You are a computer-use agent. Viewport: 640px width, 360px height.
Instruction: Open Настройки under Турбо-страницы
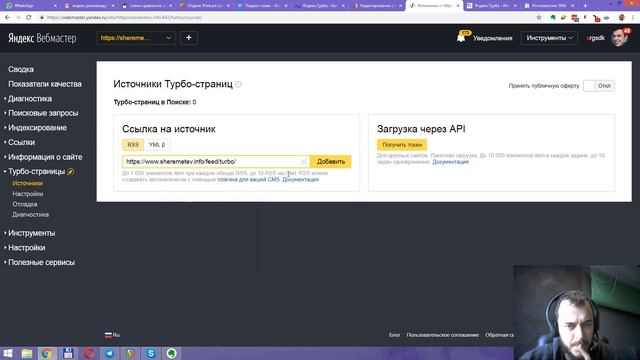pyautogui.click(x=28, y=194)
